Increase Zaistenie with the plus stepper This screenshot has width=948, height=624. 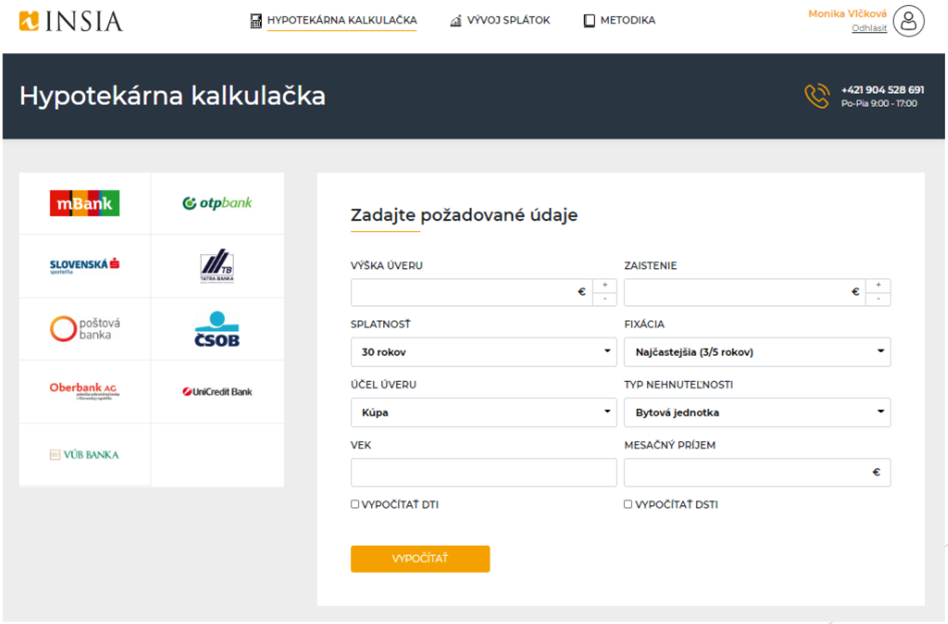(878, 285)
